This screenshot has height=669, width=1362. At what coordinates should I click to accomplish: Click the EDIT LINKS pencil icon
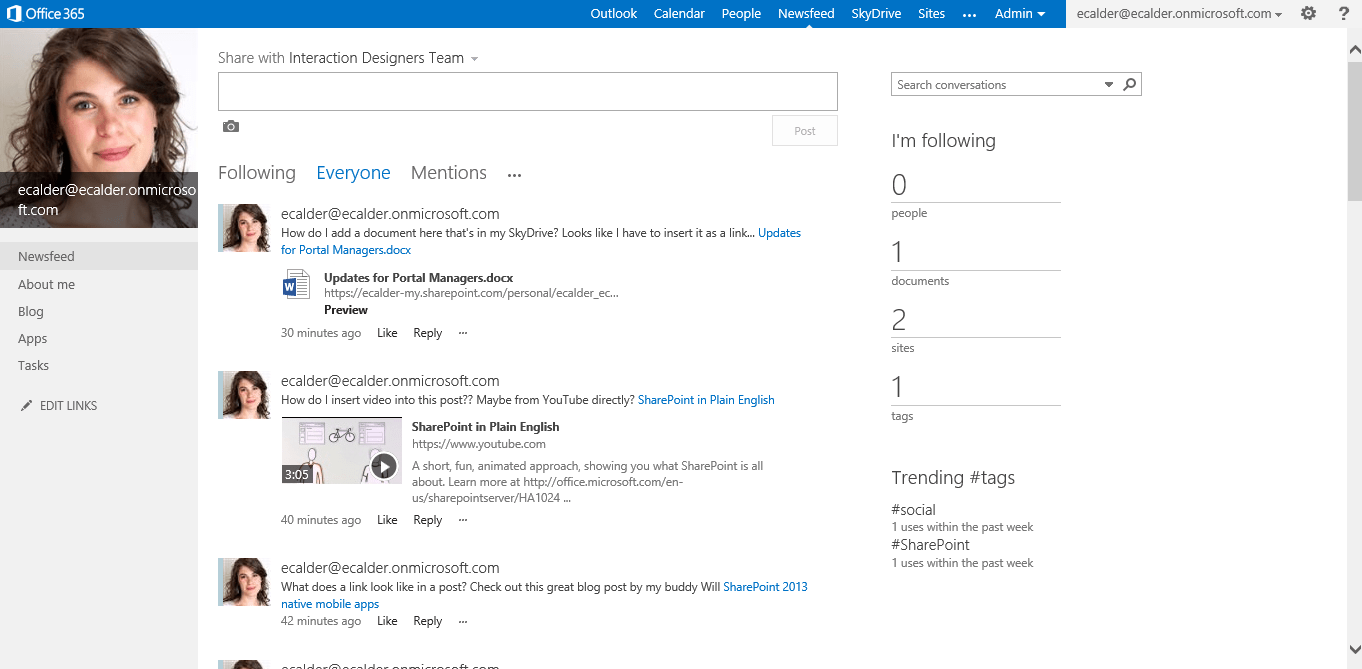tap(26, 406)
